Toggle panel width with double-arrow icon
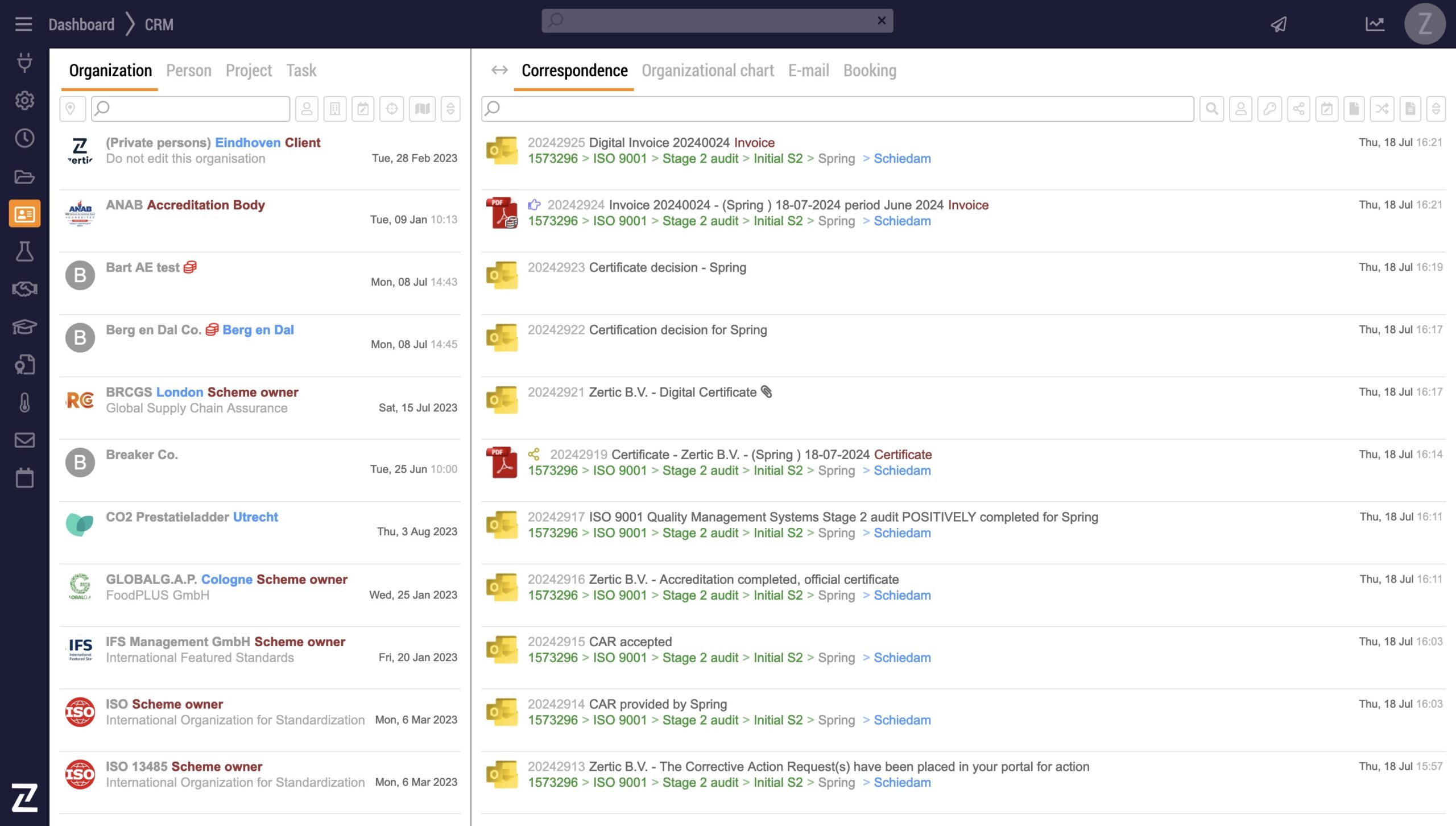This screenshot has width=1456, height=826. click(x=499, y=70)
